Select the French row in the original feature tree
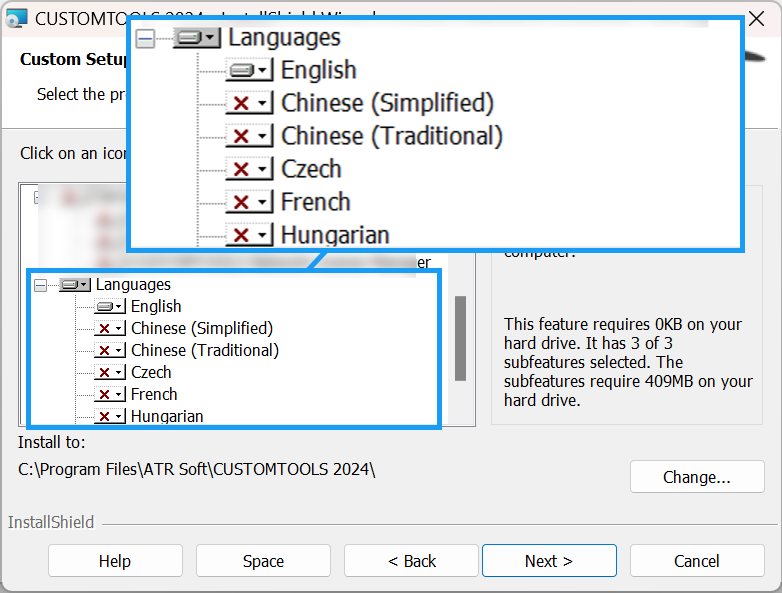782x593 pixels. tap(154, 394)
